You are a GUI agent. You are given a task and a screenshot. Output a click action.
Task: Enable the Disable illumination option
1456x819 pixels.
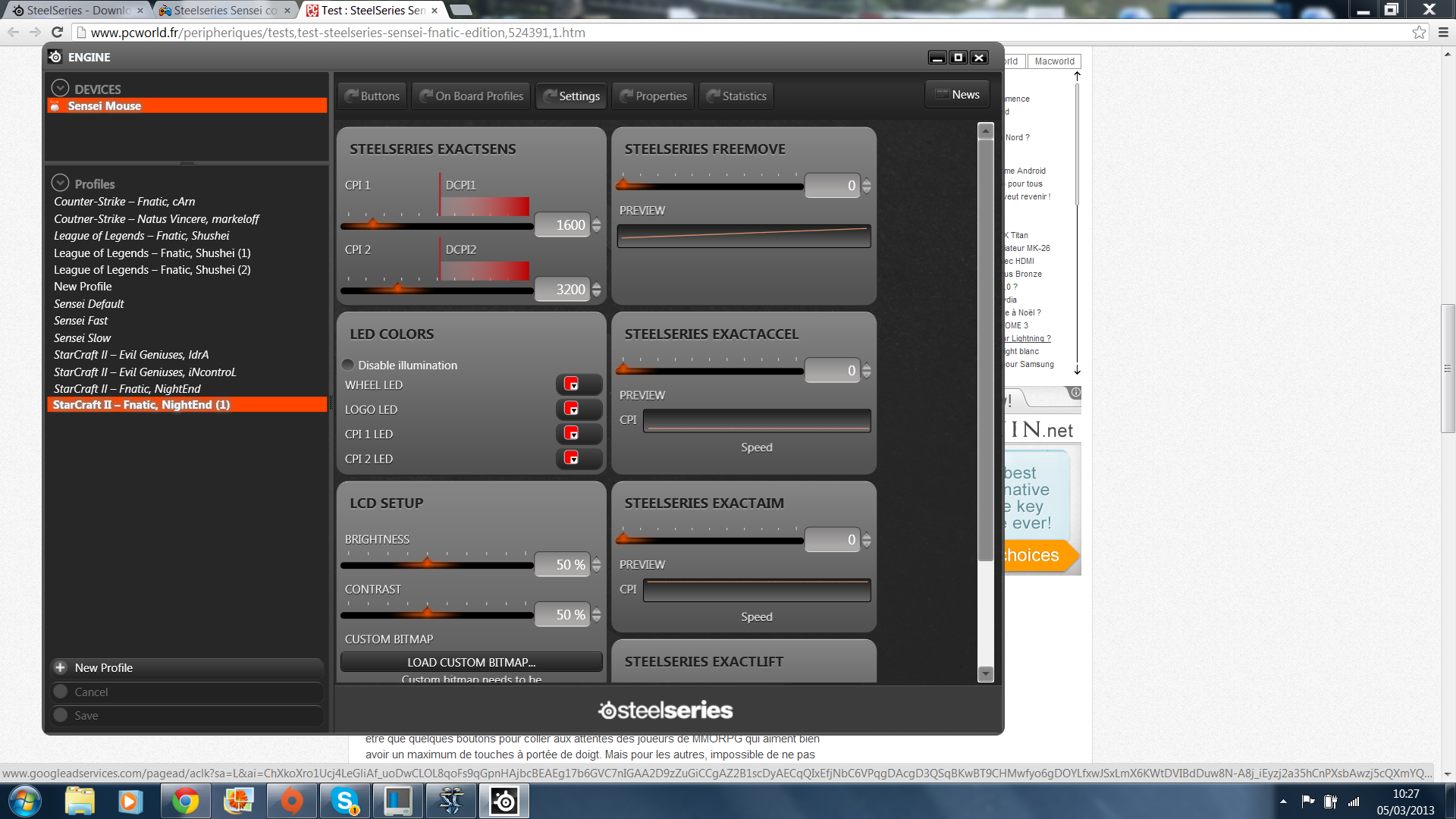[347, 364]
